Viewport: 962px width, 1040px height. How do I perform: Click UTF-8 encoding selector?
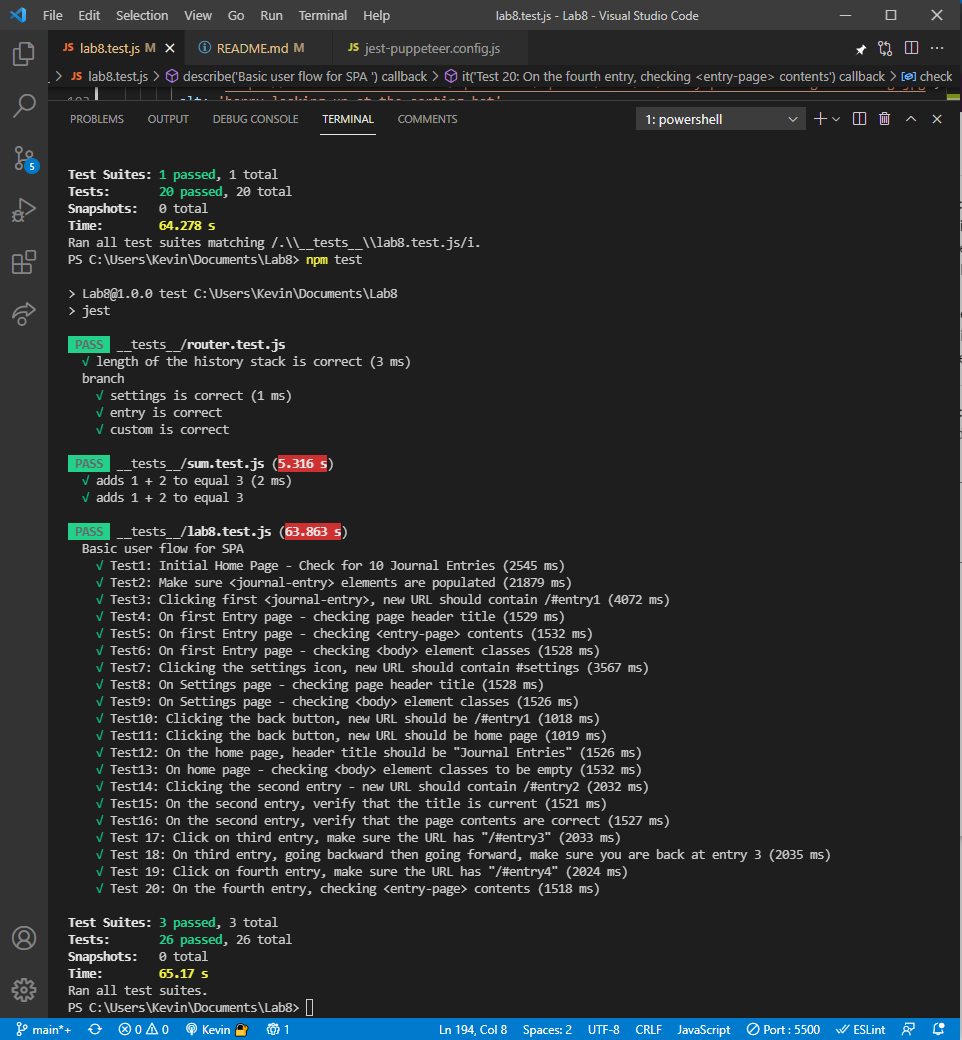pos(604,1029)
